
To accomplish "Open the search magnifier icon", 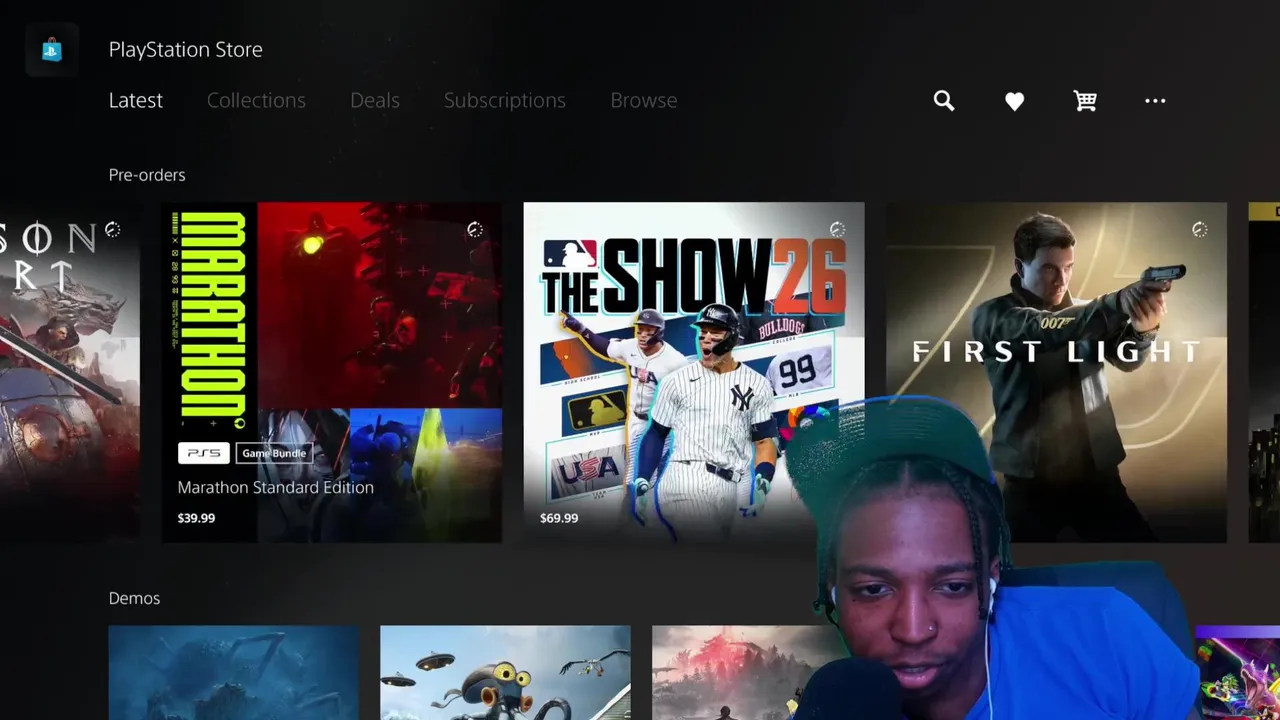I will (944, 100).
